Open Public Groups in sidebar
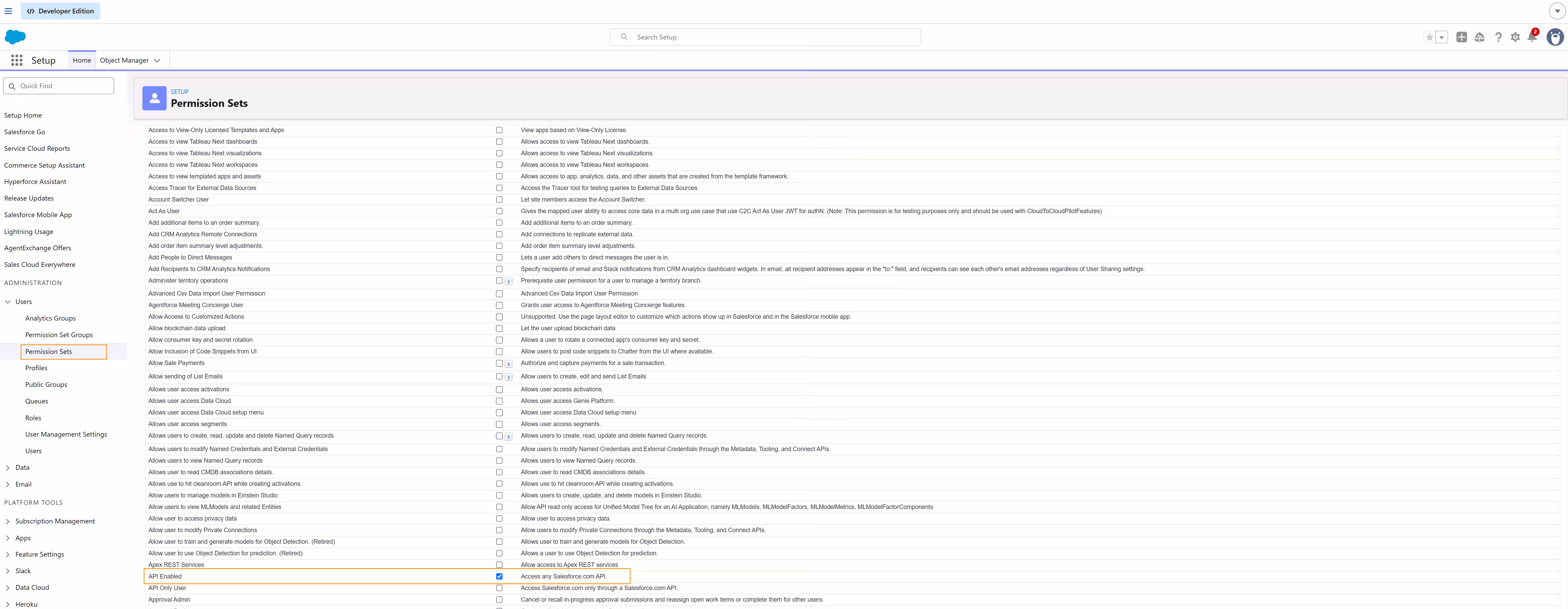Screen dimensions: 1568x609 click(46, 384)
